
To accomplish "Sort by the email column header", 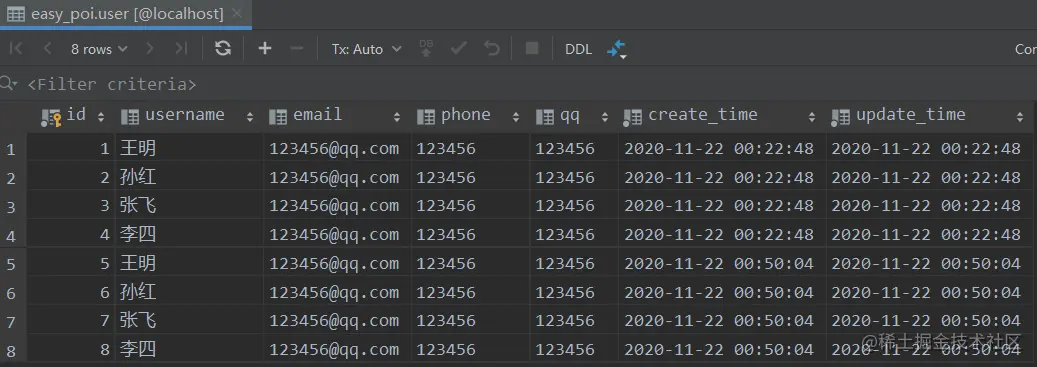I will 337,116.
